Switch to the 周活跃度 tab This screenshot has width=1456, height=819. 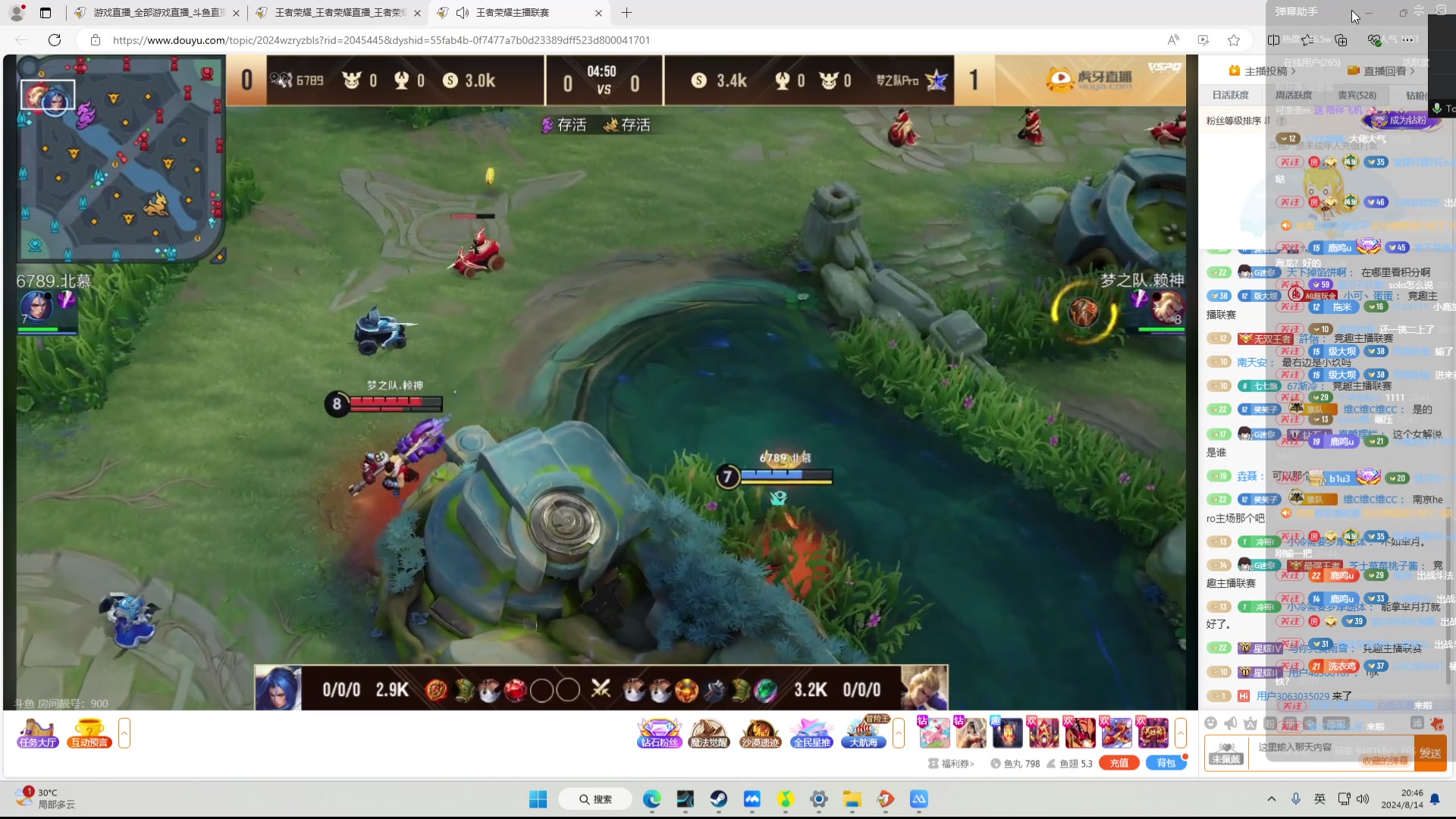1293,95
